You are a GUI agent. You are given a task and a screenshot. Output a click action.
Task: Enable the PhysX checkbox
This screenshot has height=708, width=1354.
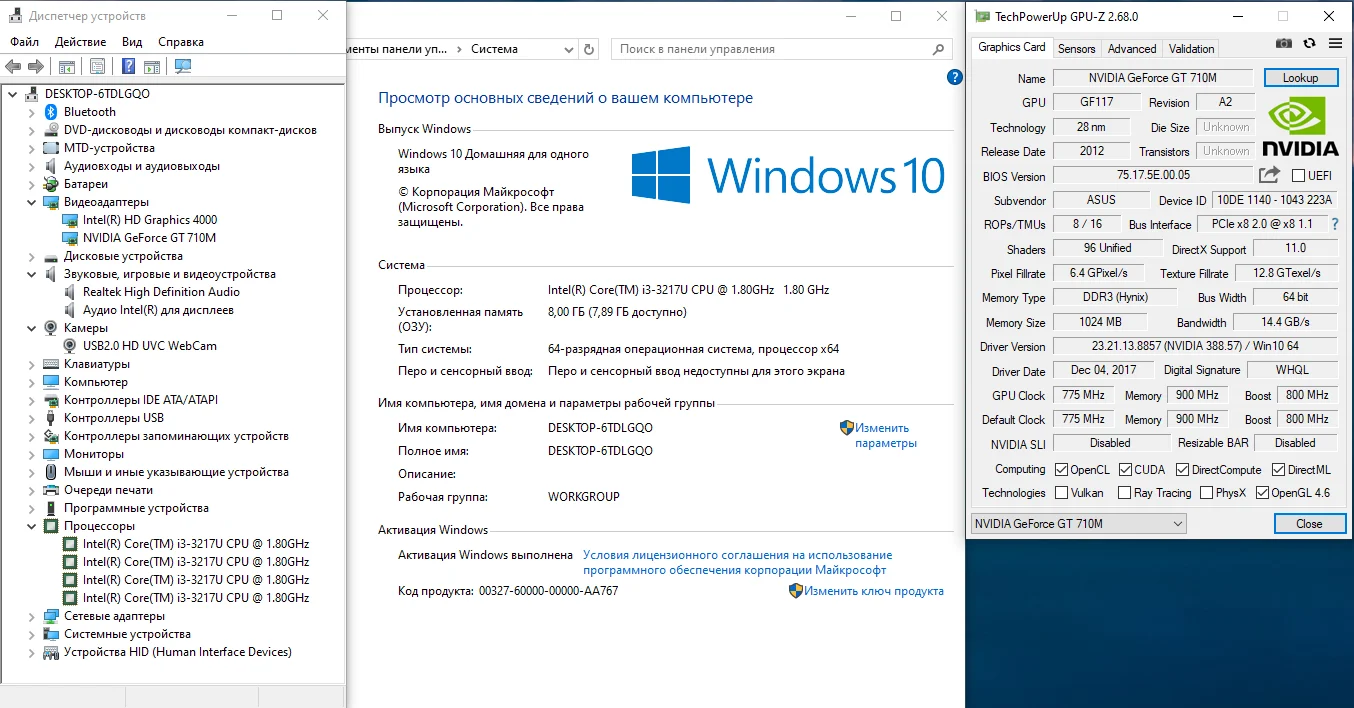pyautogui.click(x=1206, y=493)
